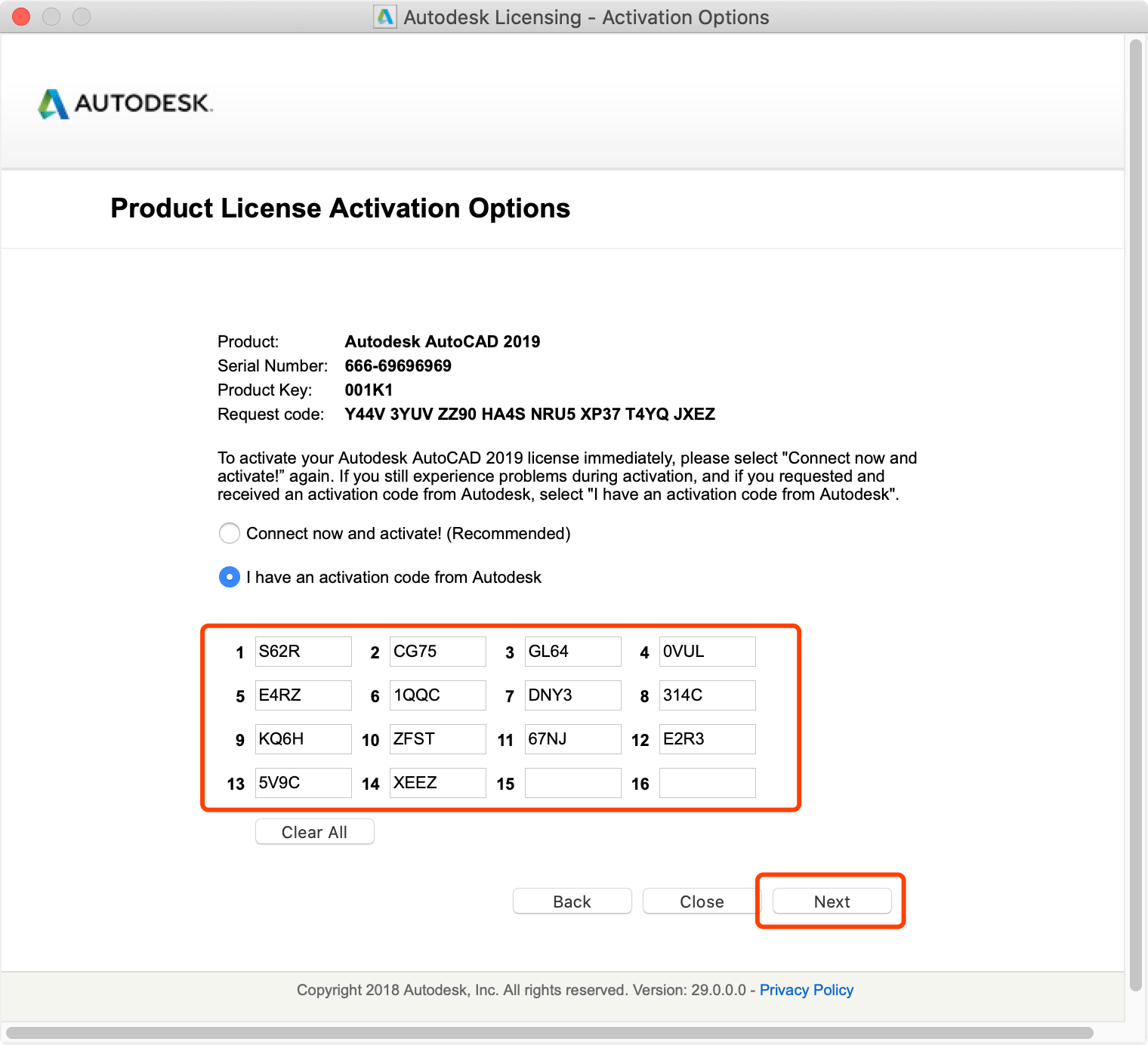Select the empty activation field 15
Screen dimensions: 1148x1045
point(572,782)
